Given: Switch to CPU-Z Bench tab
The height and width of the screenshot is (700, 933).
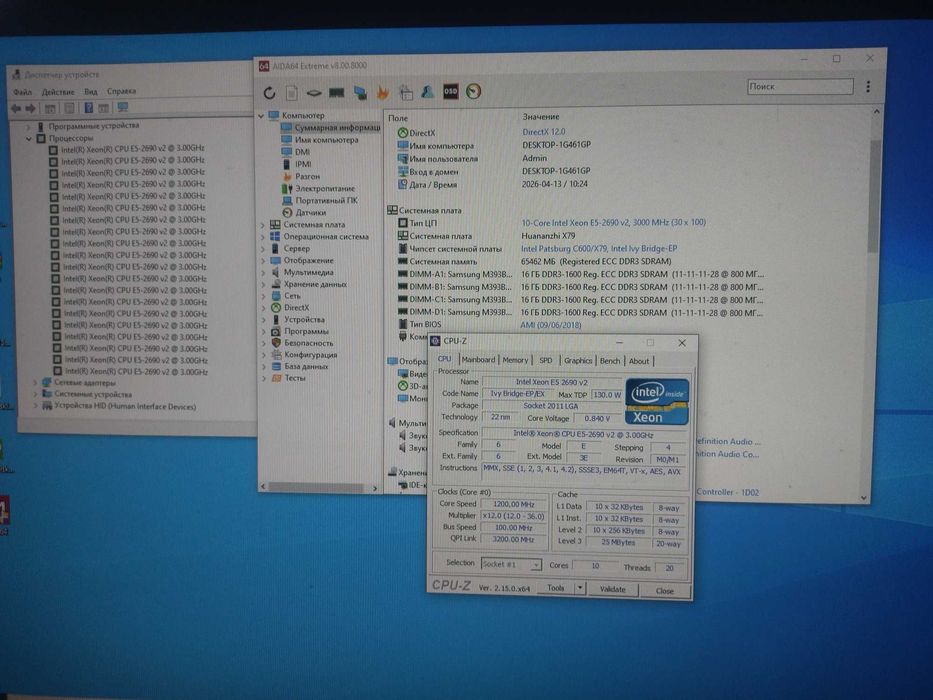Looking at the screenshot, I should 610,361.
